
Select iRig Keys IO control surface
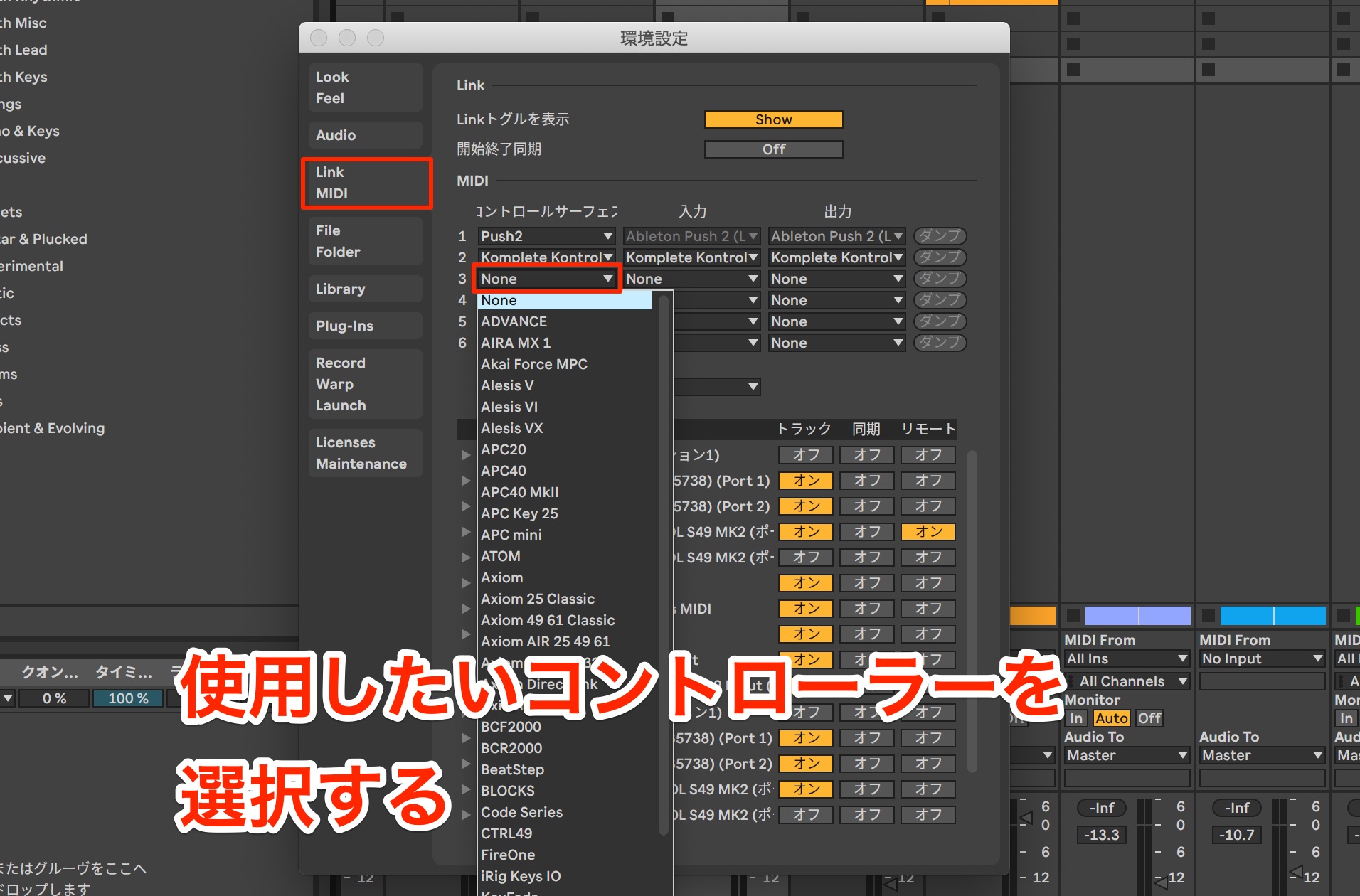(x=565, y=876)
